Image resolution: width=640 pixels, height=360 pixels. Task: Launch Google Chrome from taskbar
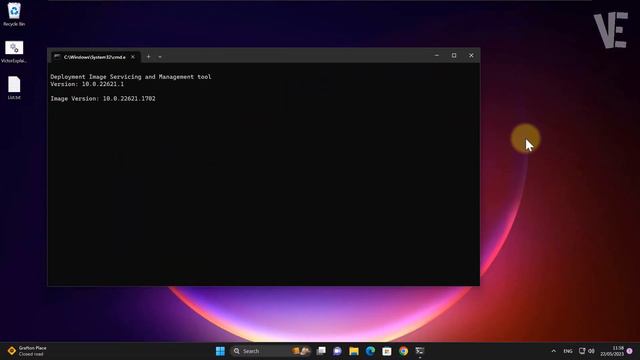click(403, 351)
